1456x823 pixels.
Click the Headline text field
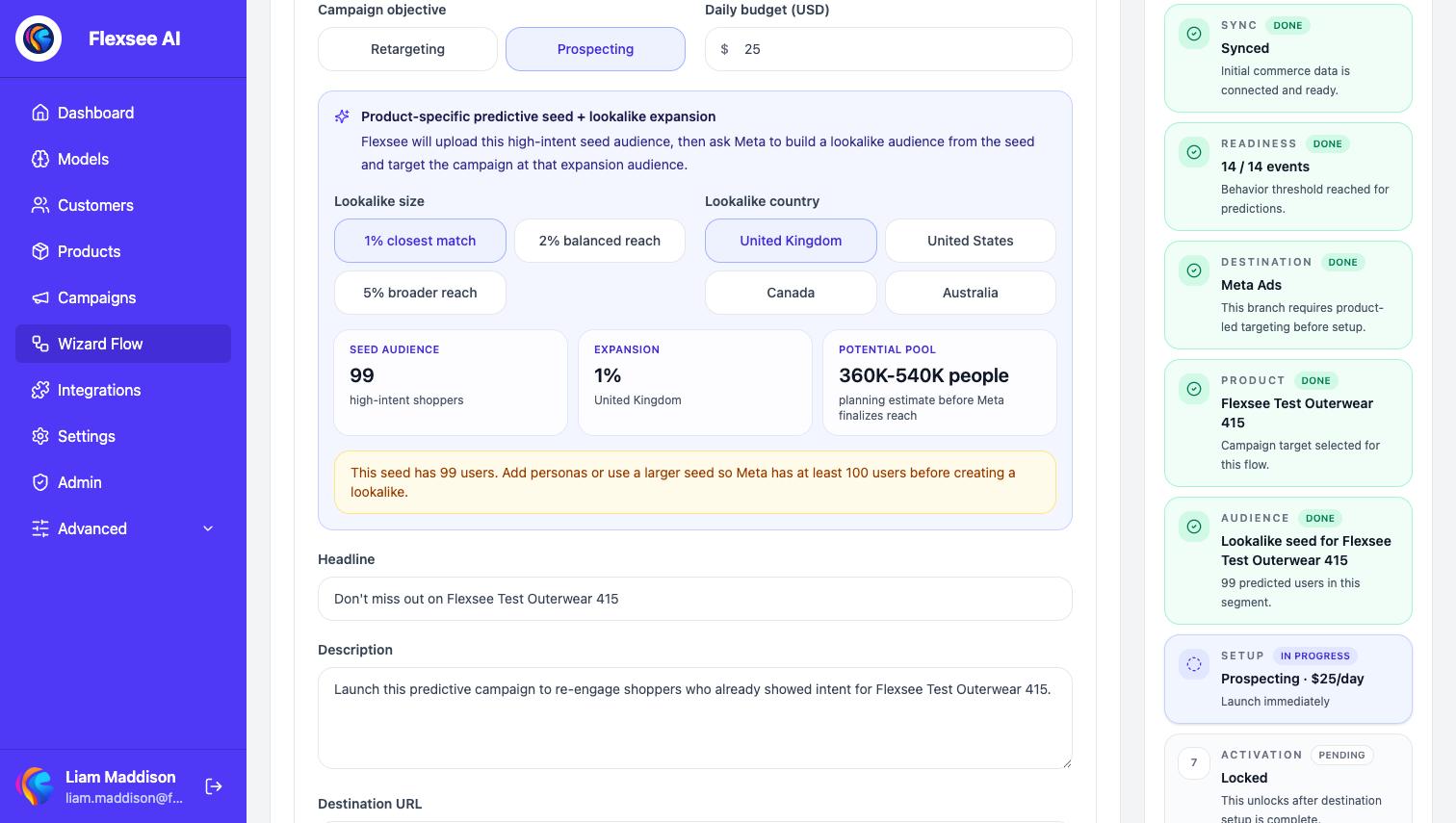[x=695, y=599]
